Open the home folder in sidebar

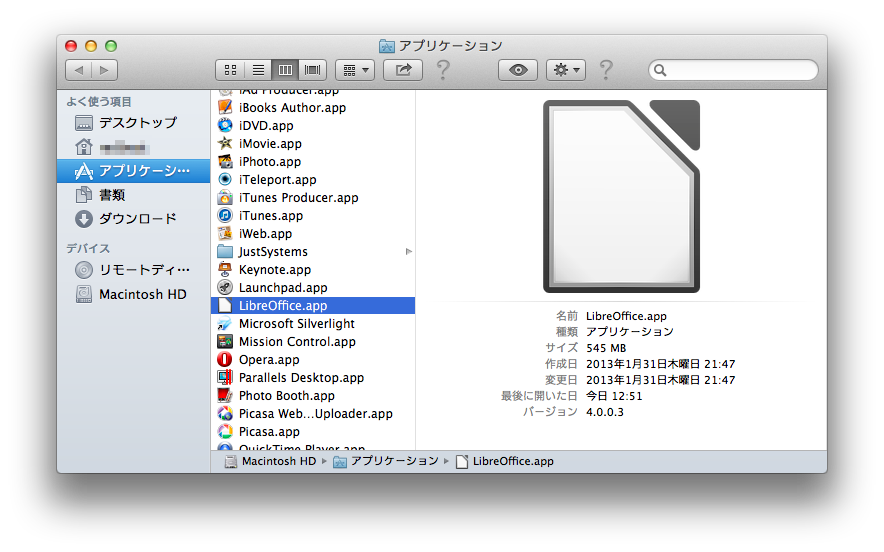click(x=133, y=148)
